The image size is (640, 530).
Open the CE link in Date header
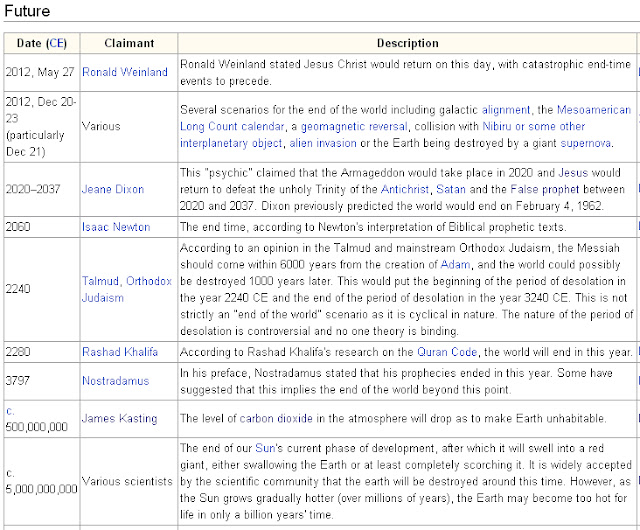(57, 43)
